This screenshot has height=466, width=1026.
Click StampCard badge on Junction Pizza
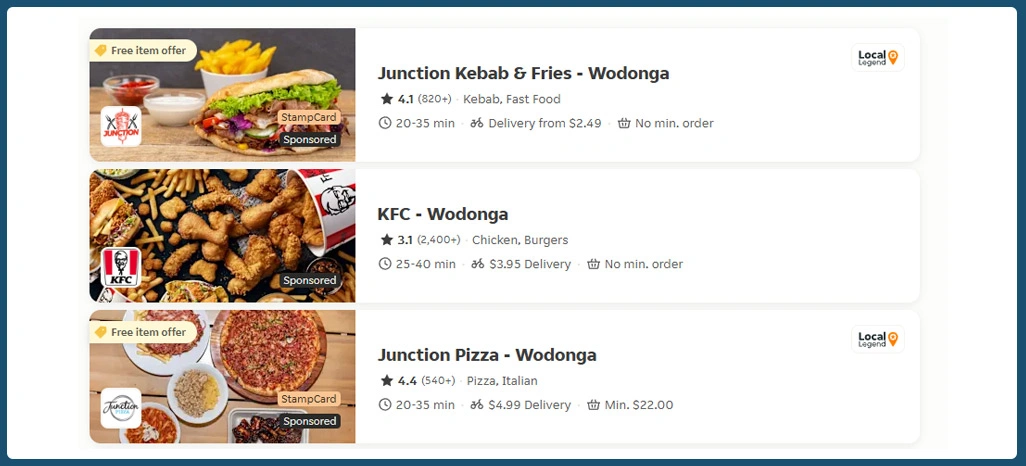pyautogui.click(x=309, y=399)
